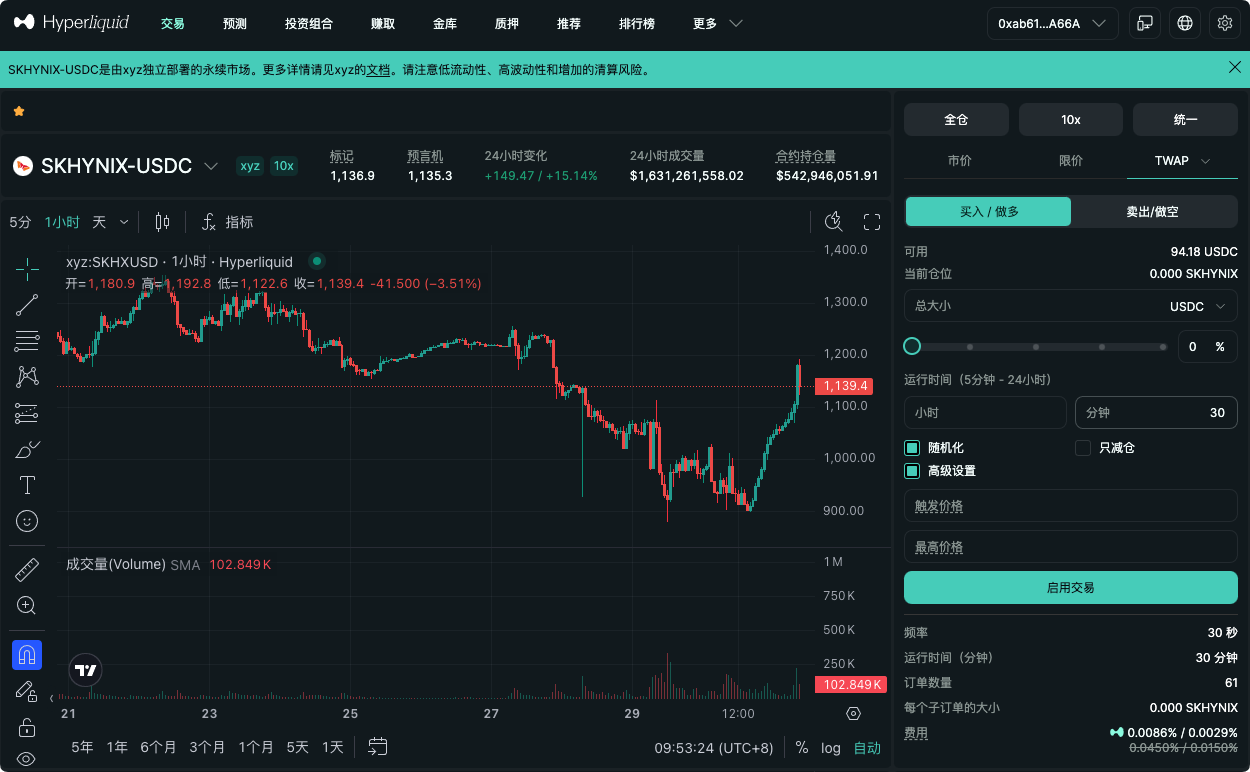Screen dimensions: 1250x772
Task: Select the 5分 timeframe
Action: pos(20,222)
